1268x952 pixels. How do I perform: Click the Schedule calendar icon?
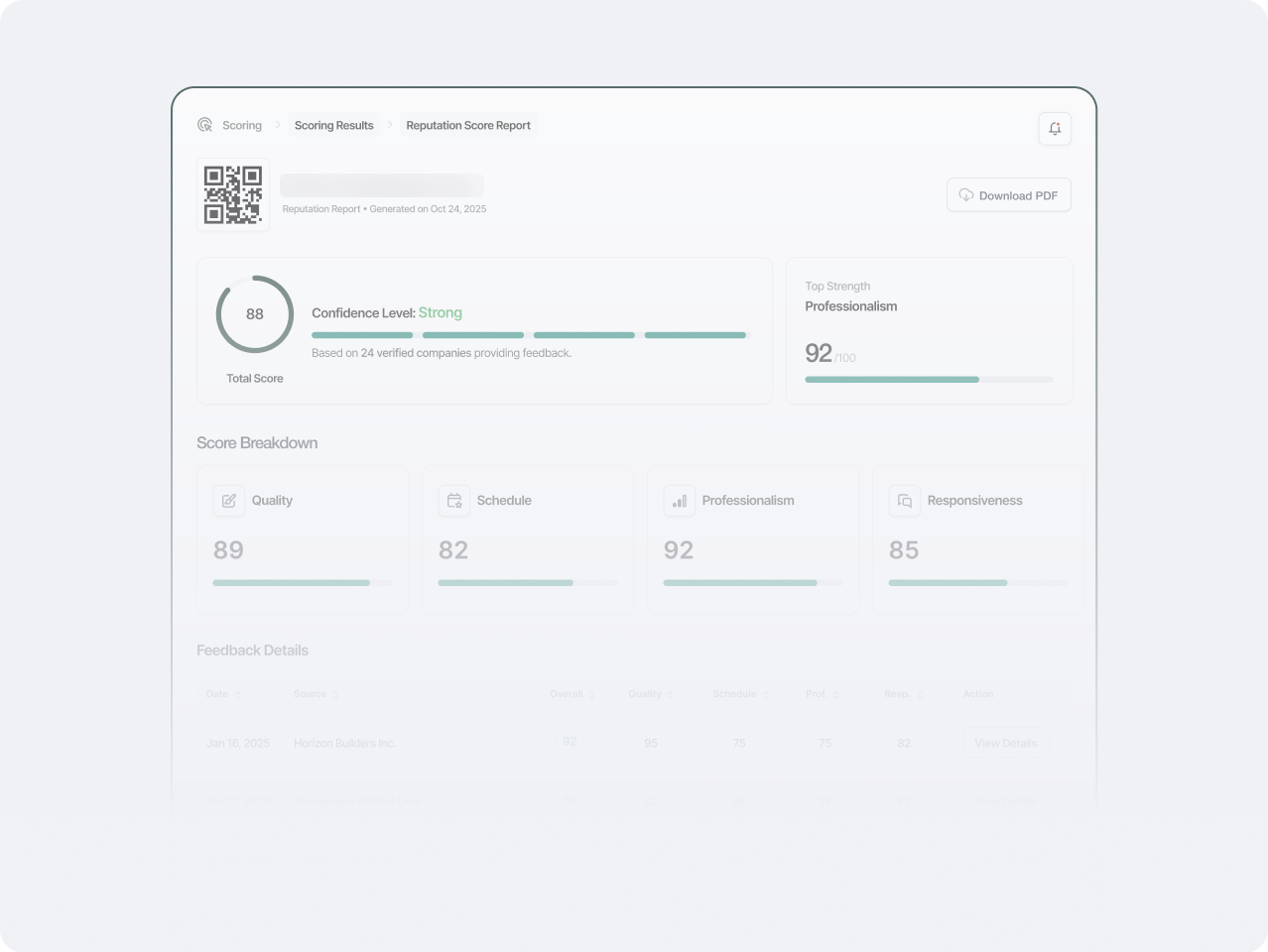(454, 501)
